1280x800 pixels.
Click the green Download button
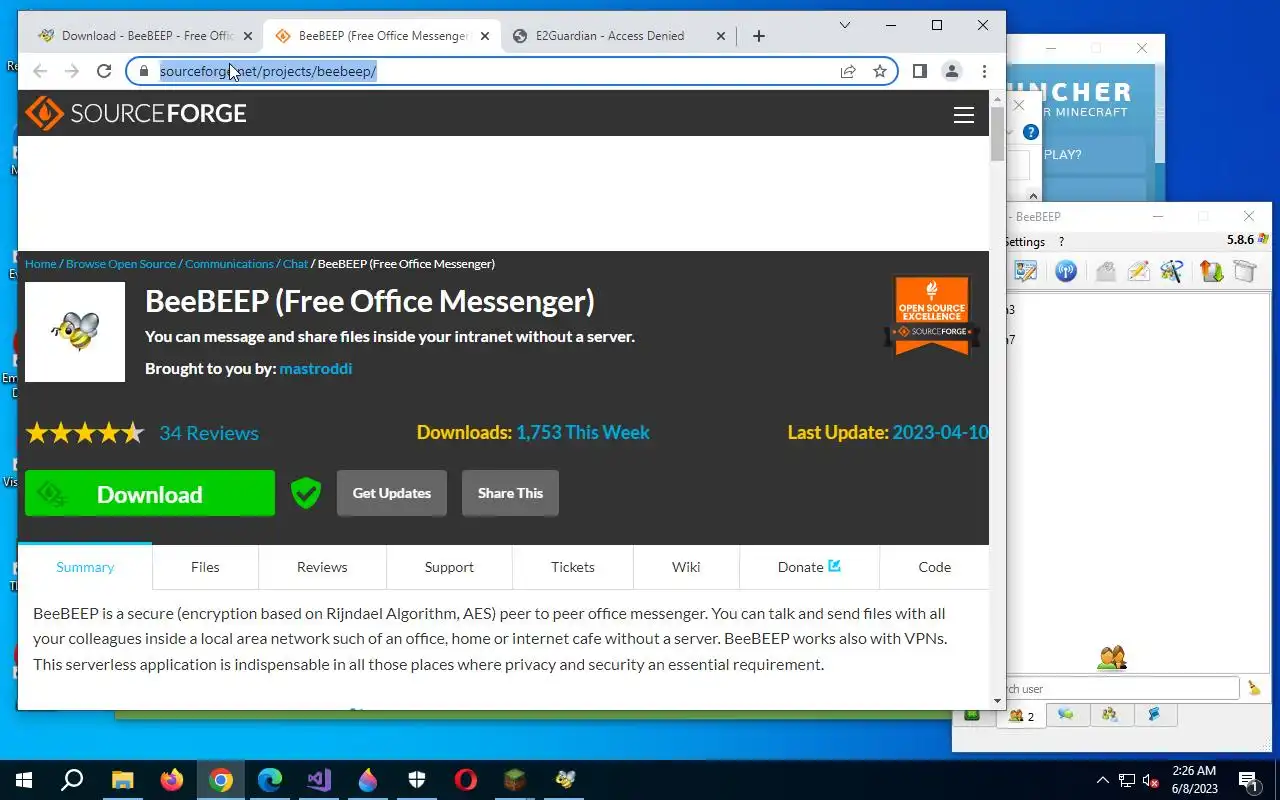coord(150,493)
